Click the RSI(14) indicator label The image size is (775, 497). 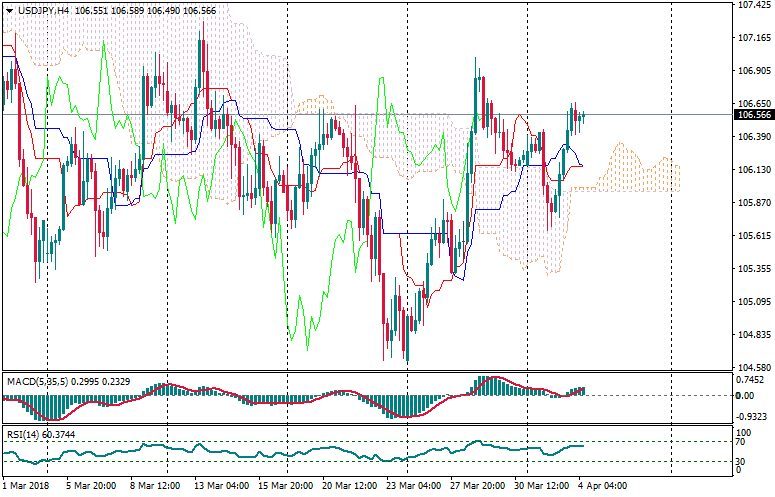25,435
